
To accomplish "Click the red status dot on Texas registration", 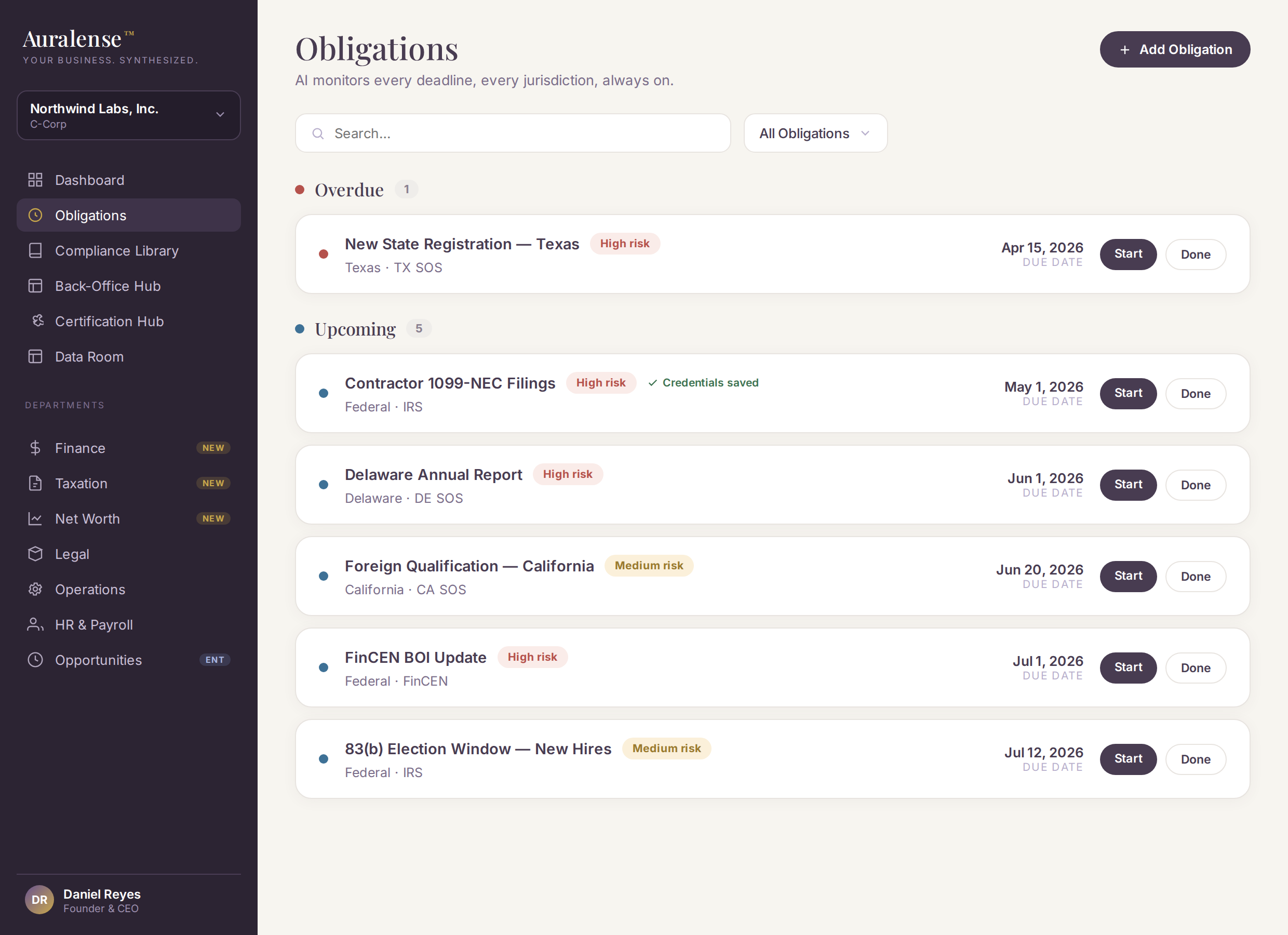I will point(324,254).
